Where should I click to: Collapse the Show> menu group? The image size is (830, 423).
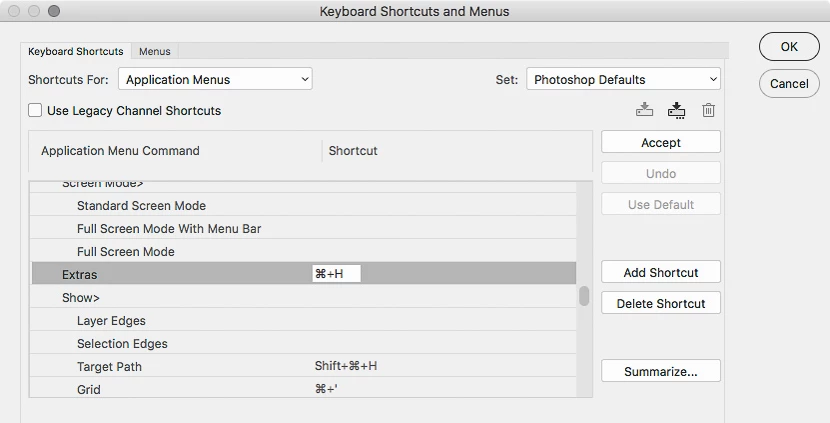(80, 298)
